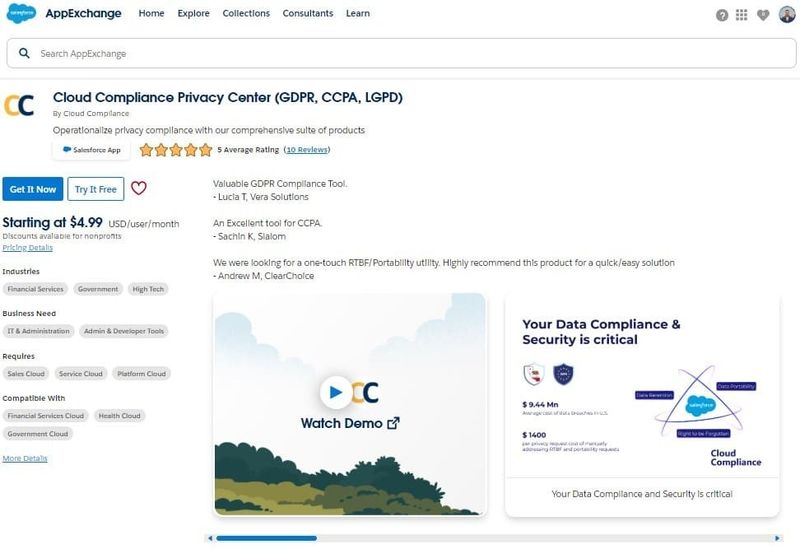
Task: Click the Valuable GDPR Compliance Tool quote
Action: coord(280,184)
